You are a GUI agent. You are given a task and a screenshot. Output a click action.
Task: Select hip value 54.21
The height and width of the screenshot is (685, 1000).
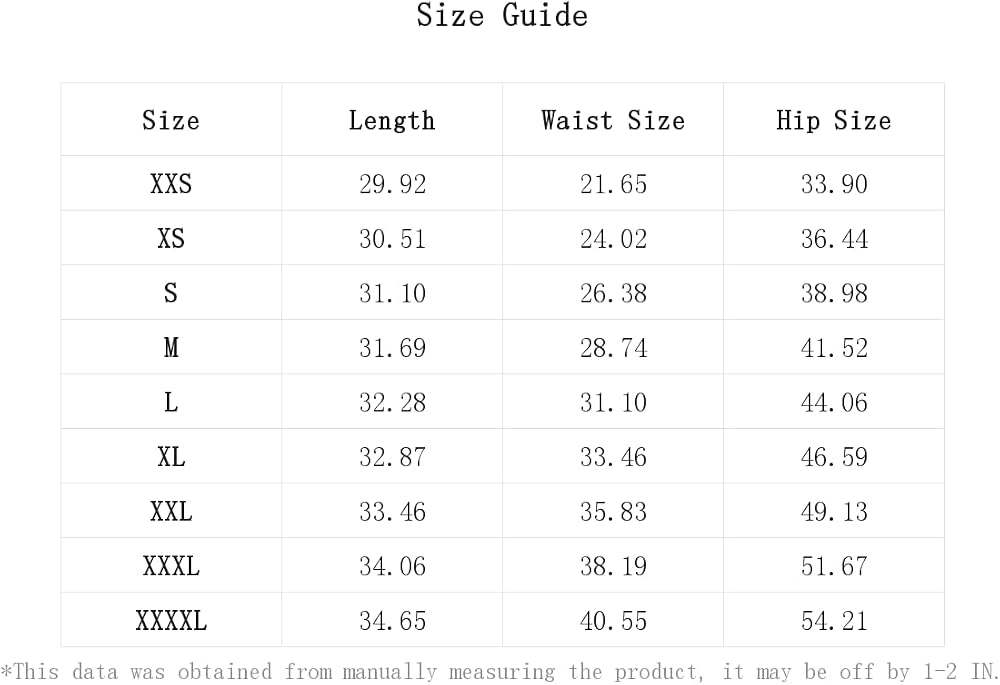(834, 621)
